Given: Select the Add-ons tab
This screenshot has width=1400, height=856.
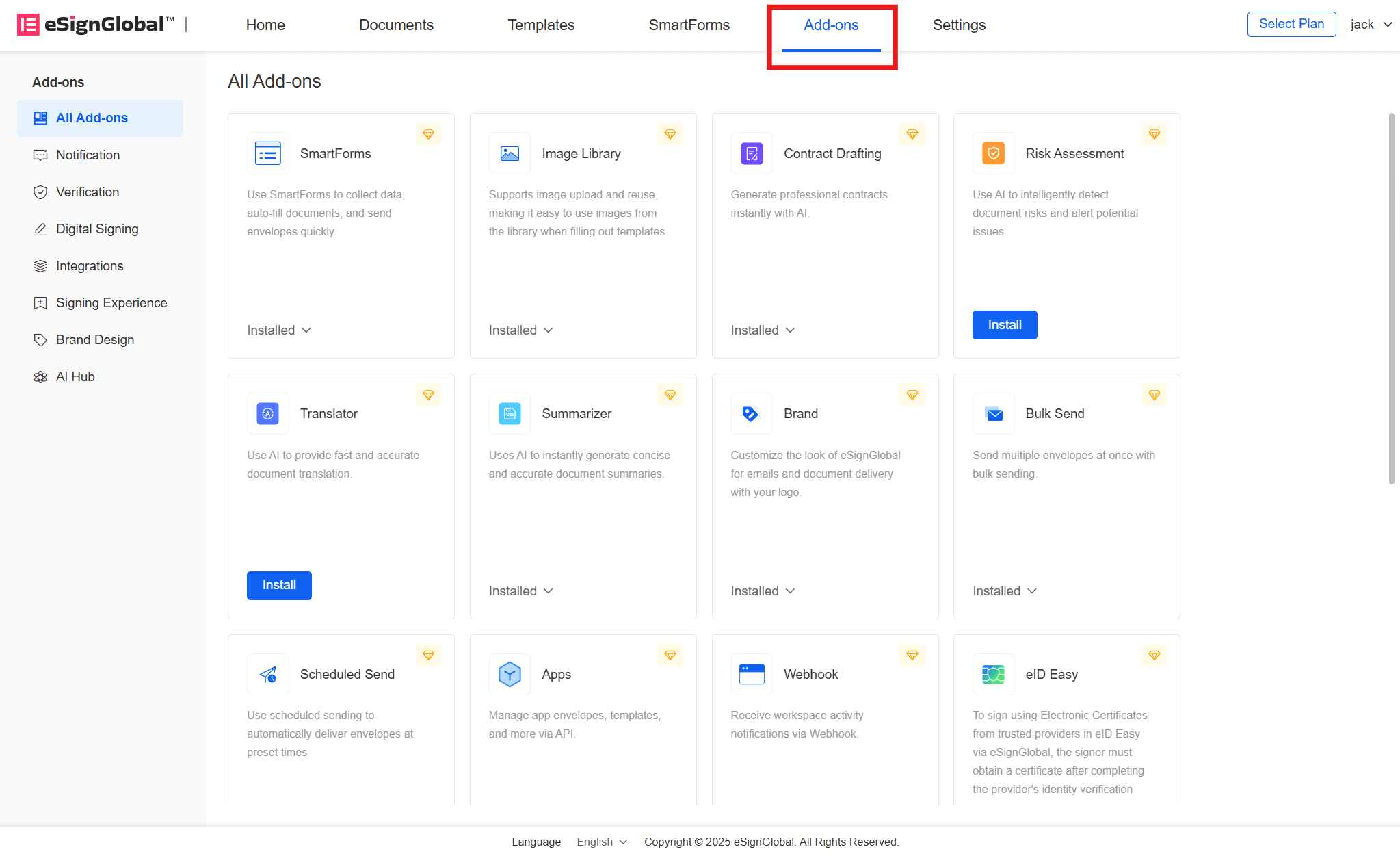Looking at the screenshot, I should (x=831, y=25).
